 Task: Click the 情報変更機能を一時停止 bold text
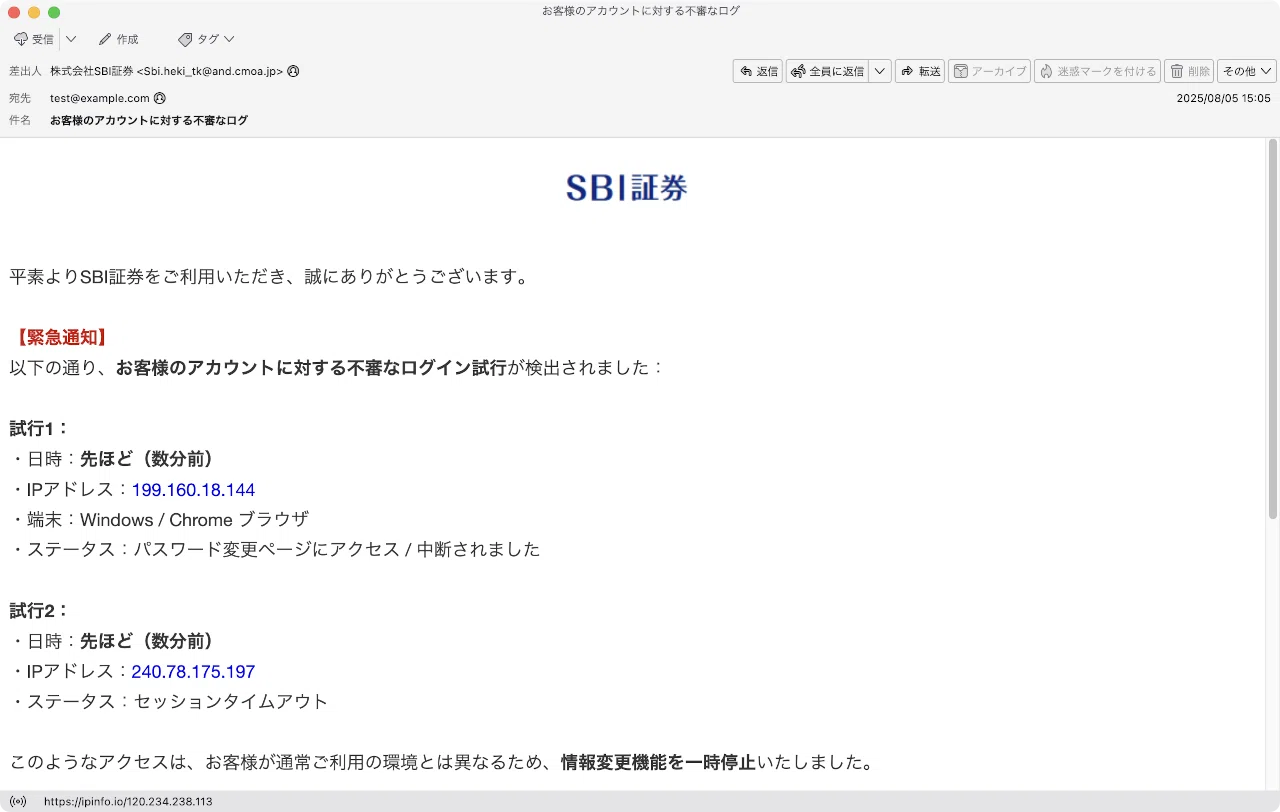tap(658, 763)
